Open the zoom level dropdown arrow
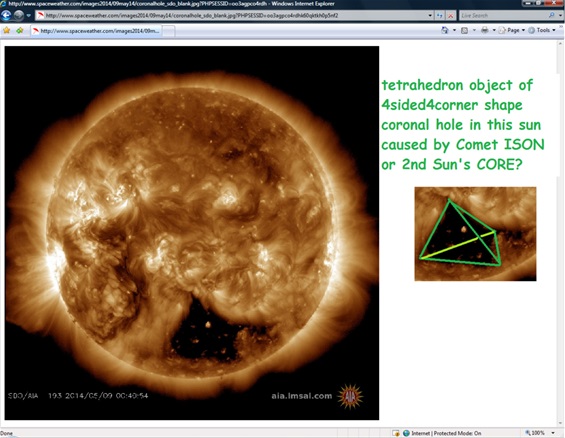The width and height of the screenshot is (565, 438). coord(553,433)
